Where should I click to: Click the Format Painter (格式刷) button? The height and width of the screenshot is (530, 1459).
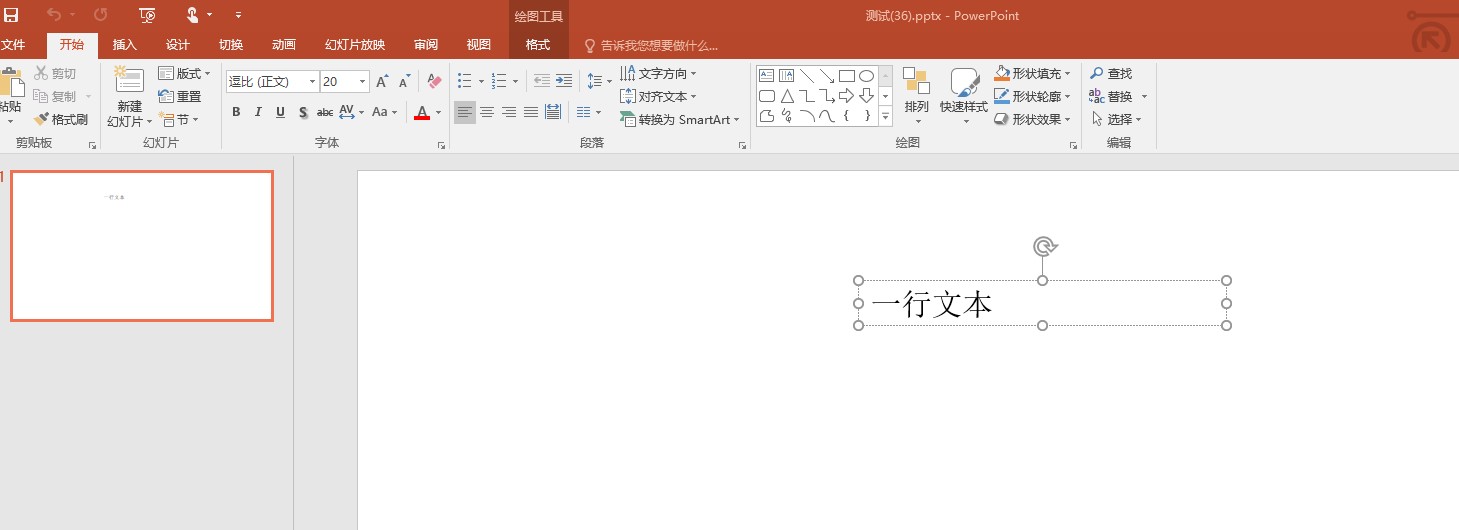[61, 119]
